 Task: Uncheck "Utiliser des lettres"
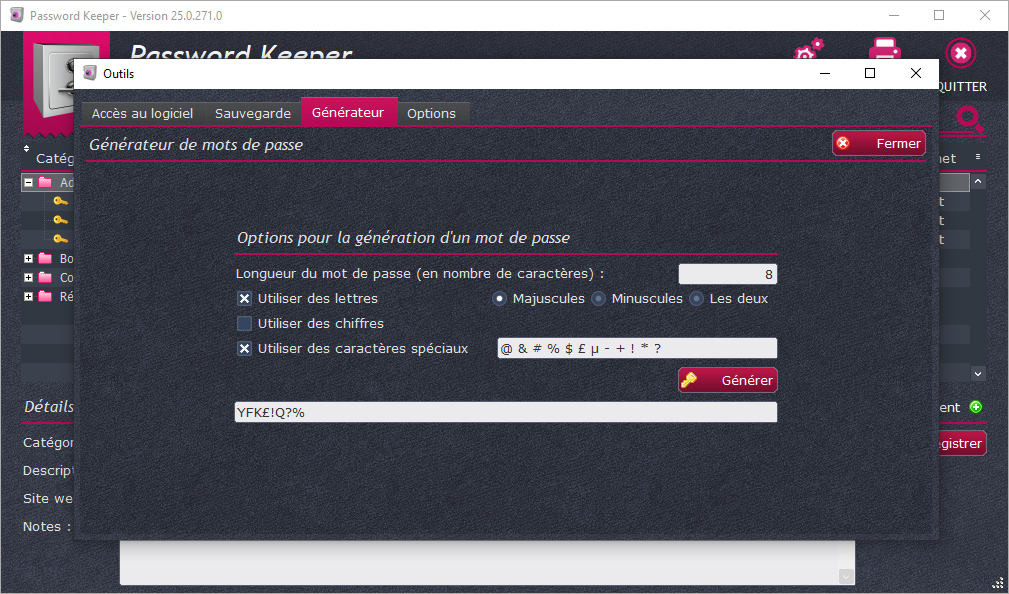point(245,299)
